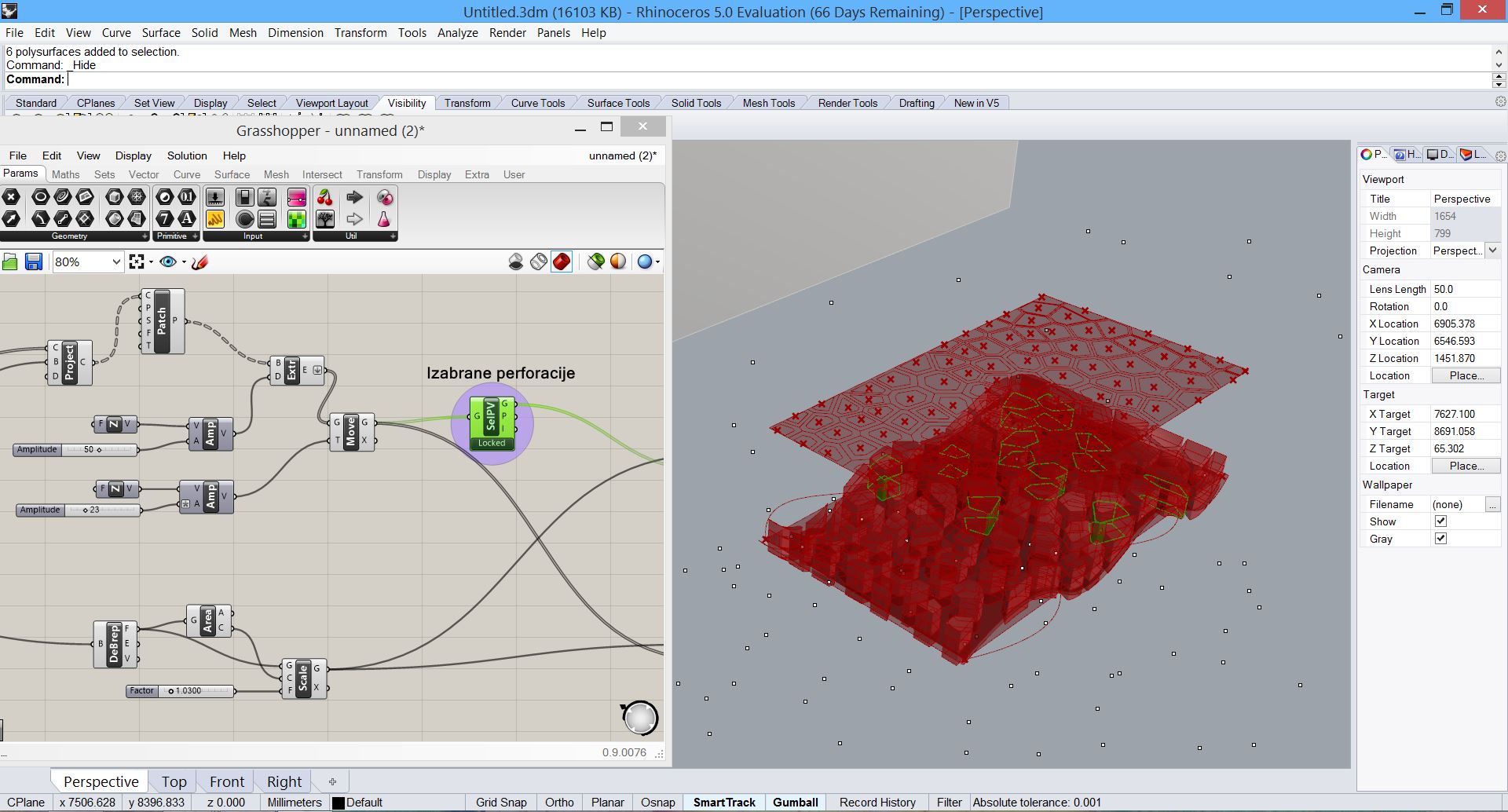Add a Graph Mapper yellow input icon
The height and width of the screenshot is (812, 1508).
[215, 218]
